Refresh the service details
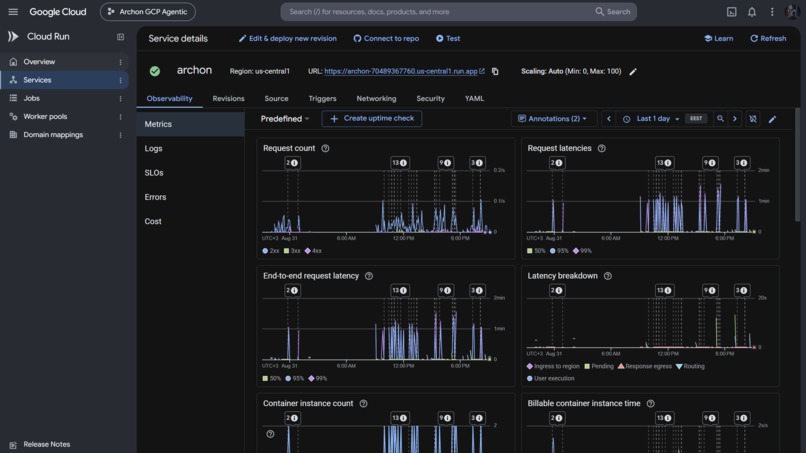 point(768,39)
